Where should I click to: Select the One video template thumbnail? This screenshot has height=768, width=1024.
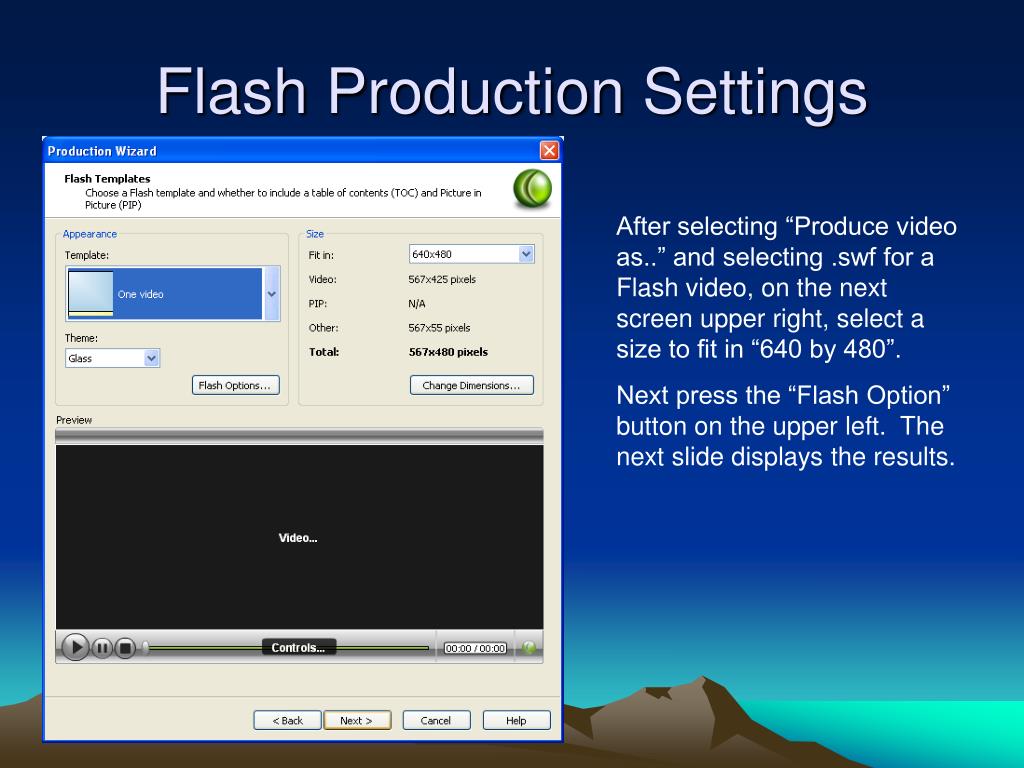click(91, 294)
